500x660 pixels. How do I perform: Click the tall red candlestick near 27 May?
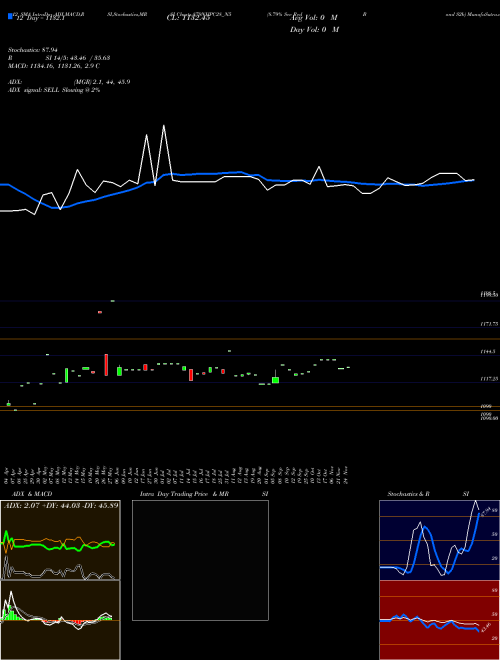tap(106, 365)
